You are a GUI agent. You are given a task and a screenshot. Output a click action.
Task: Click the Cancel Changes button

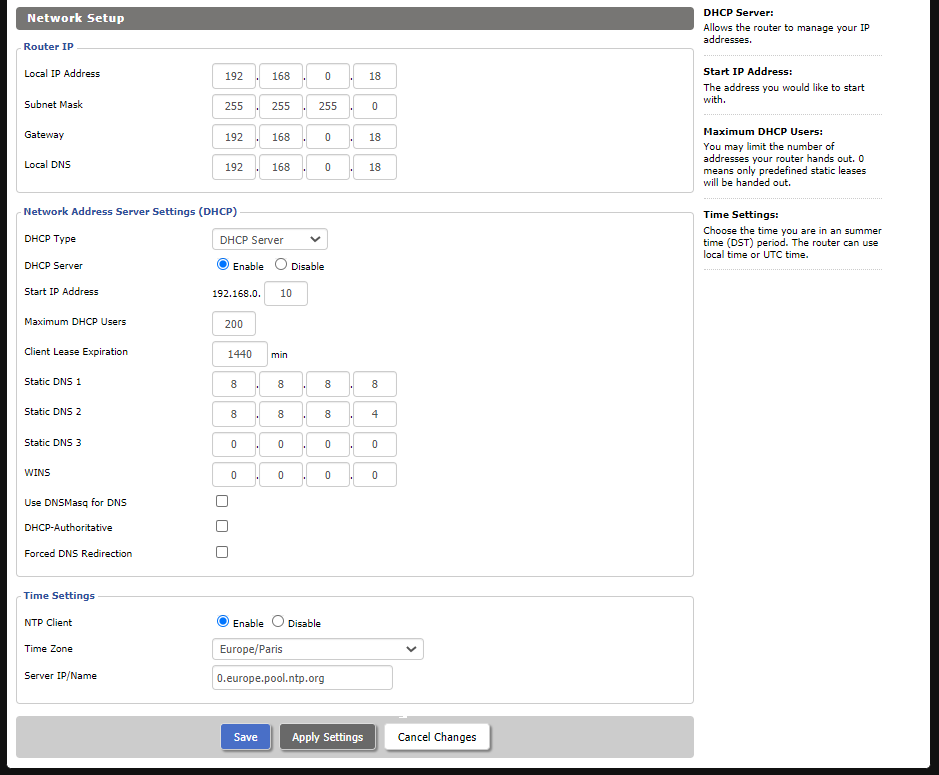[x=437, y=737]
